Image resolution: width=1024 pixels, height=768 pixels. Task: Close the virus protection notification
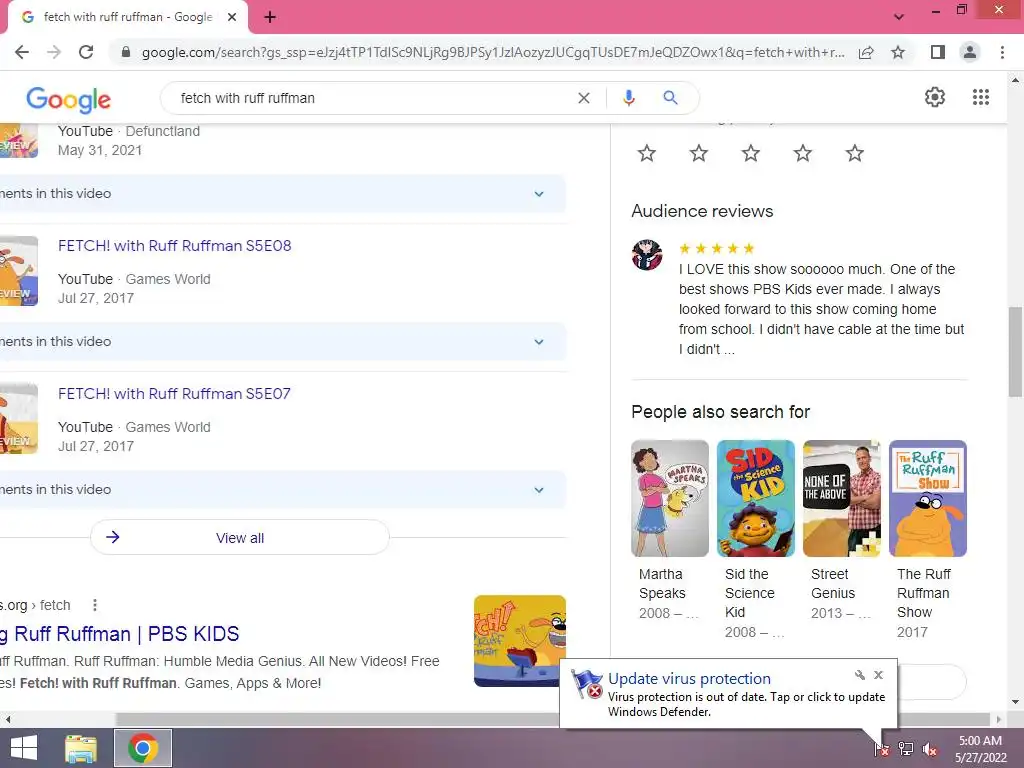tap(878, 675)
